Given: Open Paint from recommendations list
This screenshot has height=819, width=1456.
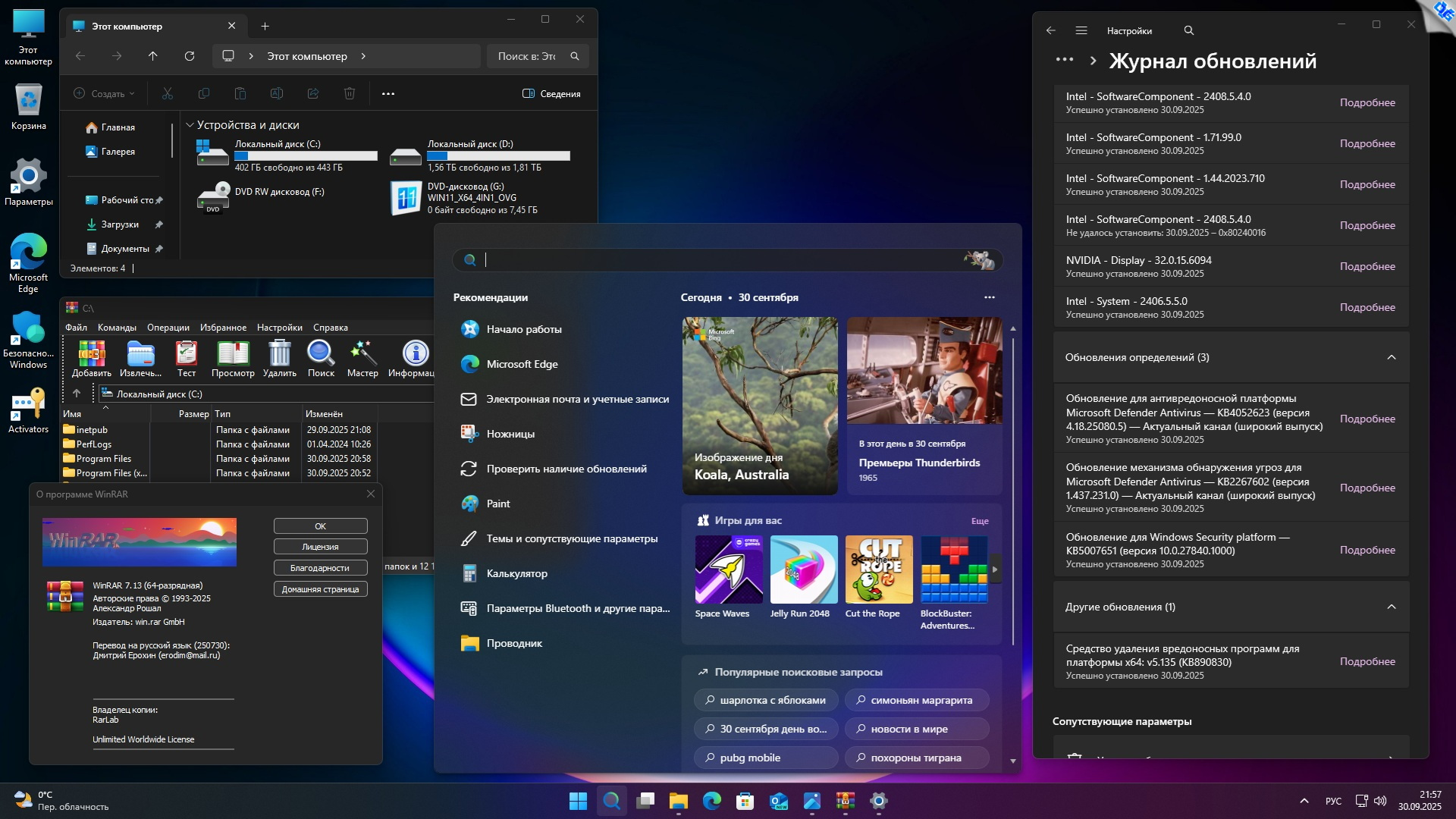Looking at the screenshot, I should (x=497, y=504).
